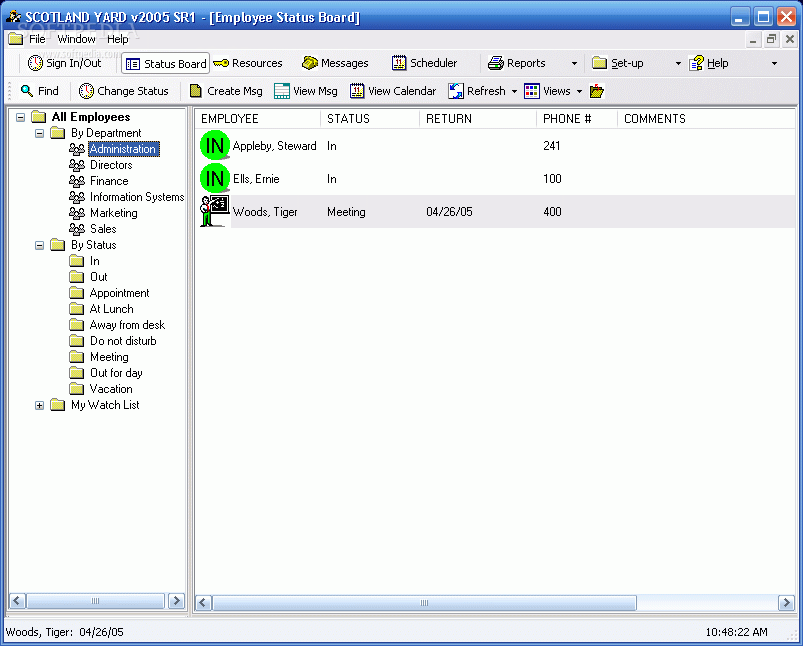Open the Refresh dropdown arrow
The image size is (803, 646).
(x=514, y=91)
